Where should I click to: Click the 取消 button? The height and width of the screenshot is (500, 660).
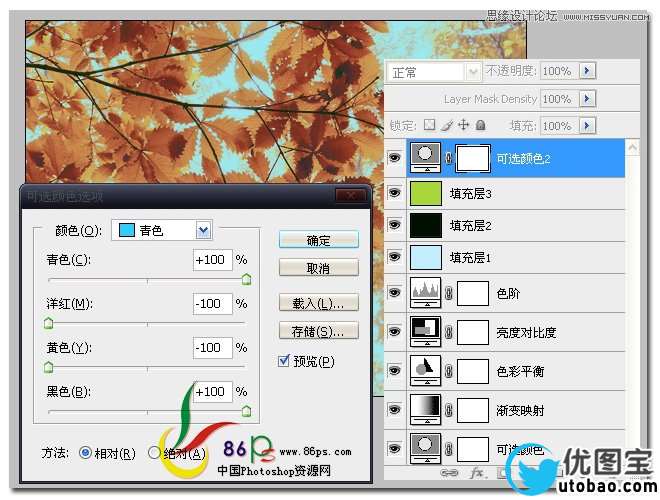tap(319, 268)
